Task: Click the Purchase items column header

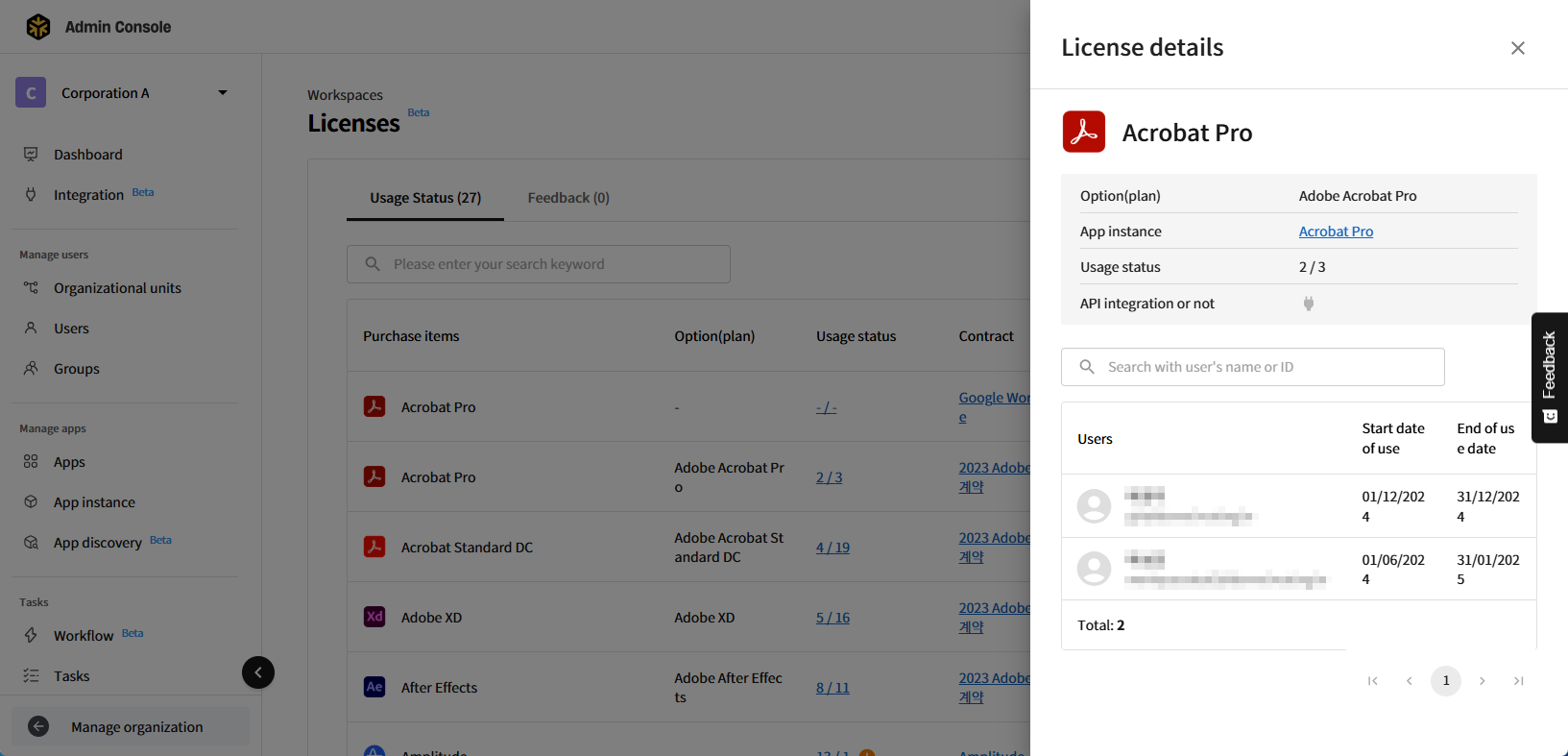Action: point(411,336)
